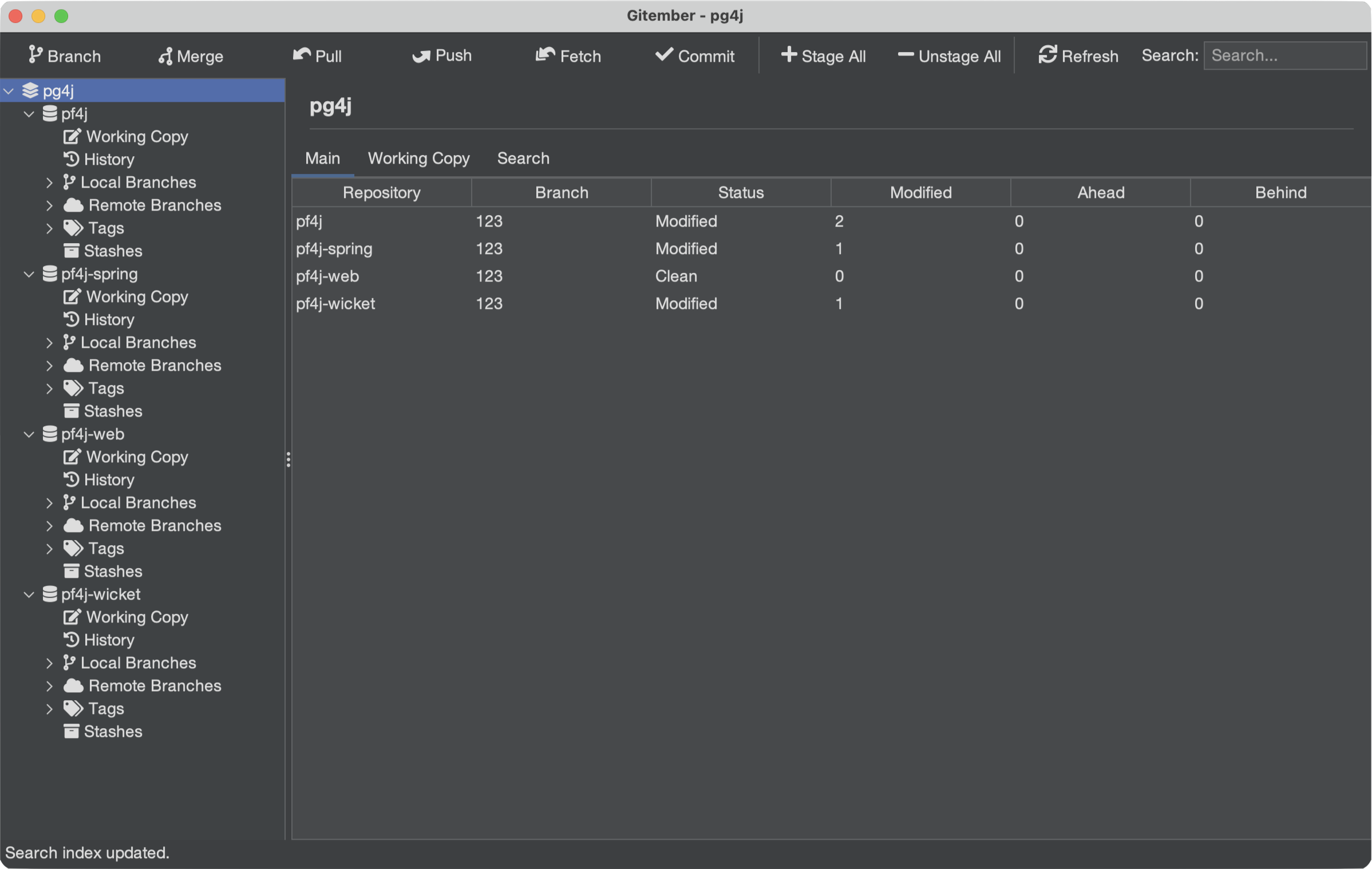Sort by the Behind column header
Viewport: 1372px width, 869px height.
coord(1281,193)
